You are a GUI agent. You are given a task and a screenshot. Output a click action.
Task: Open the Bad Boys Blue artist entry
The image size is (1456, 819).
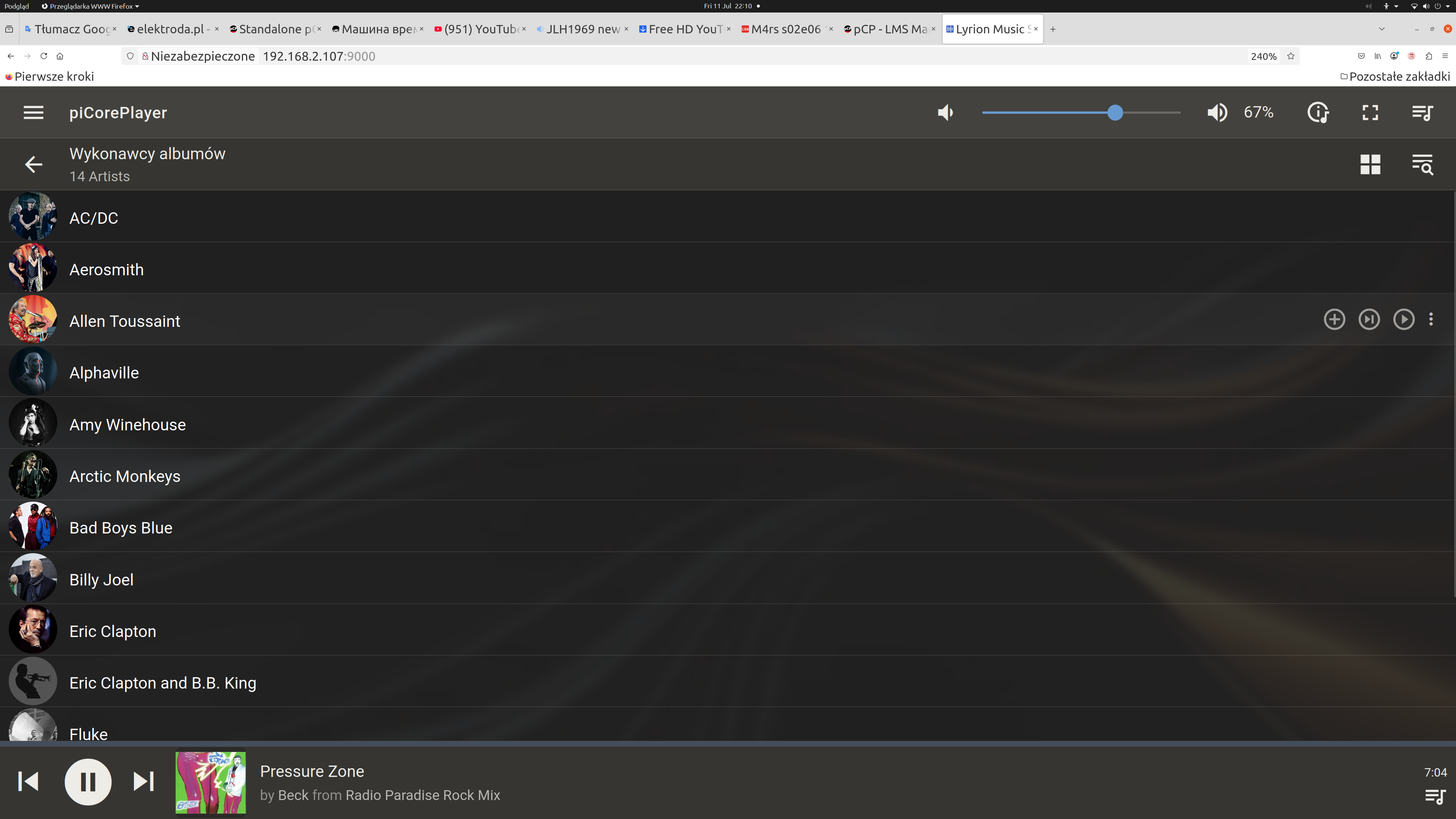728,526
